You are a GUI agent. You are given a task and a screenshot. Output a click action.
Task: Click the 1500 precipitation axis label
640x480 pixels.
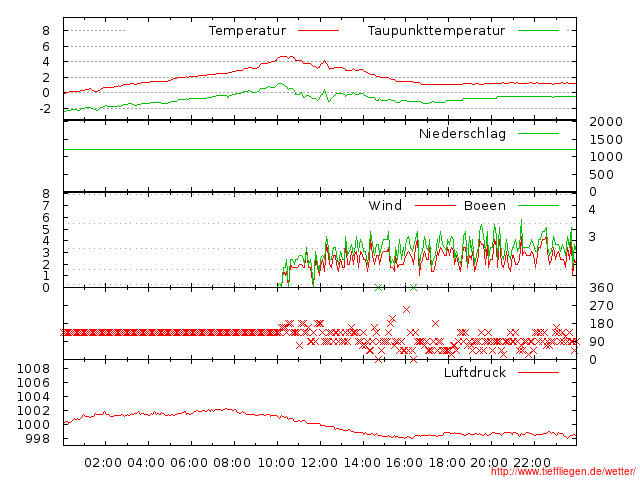point(606,140)
